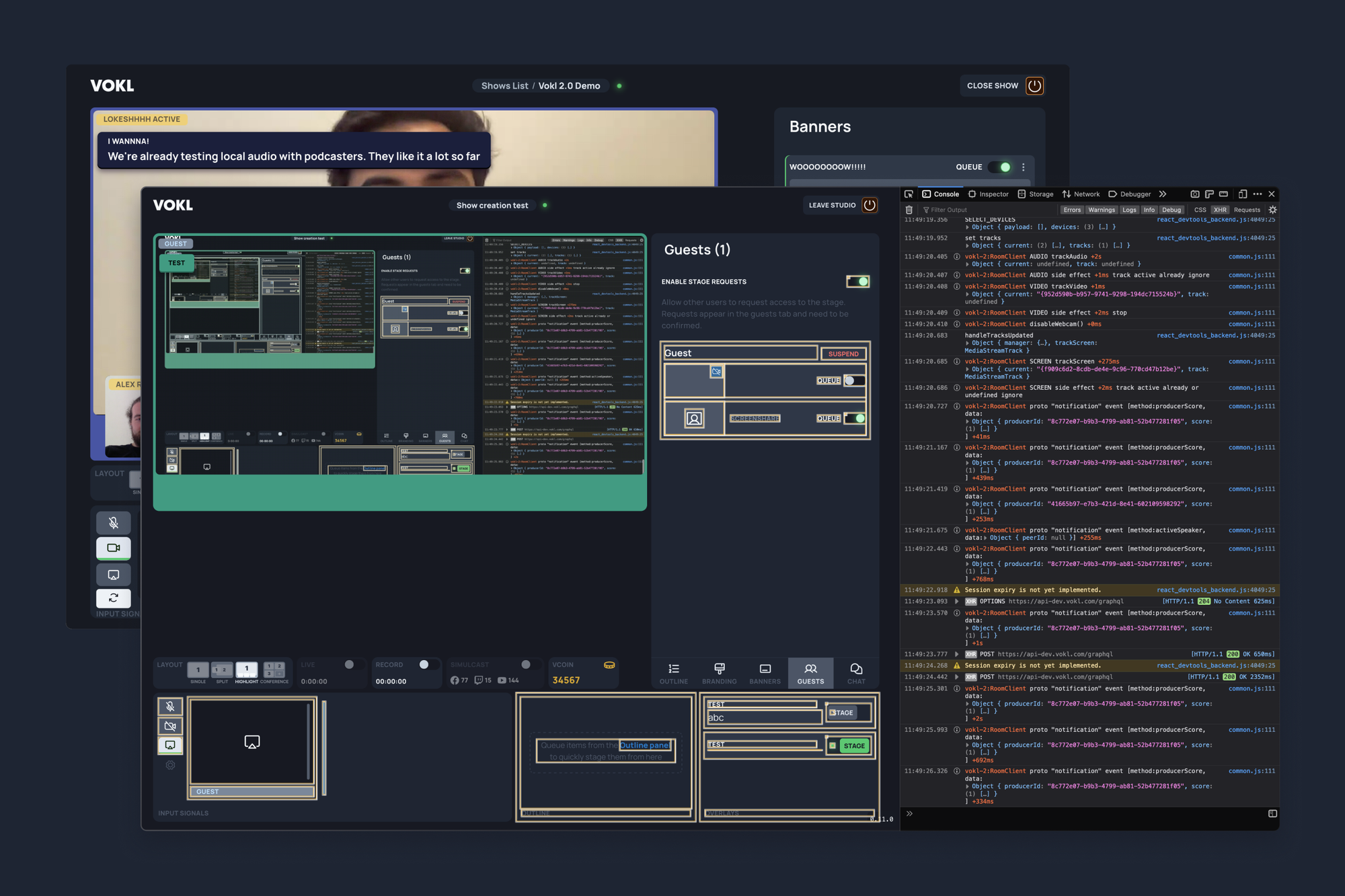Open the Outline panel tab

pyautogui.click(x=673, y=674)
